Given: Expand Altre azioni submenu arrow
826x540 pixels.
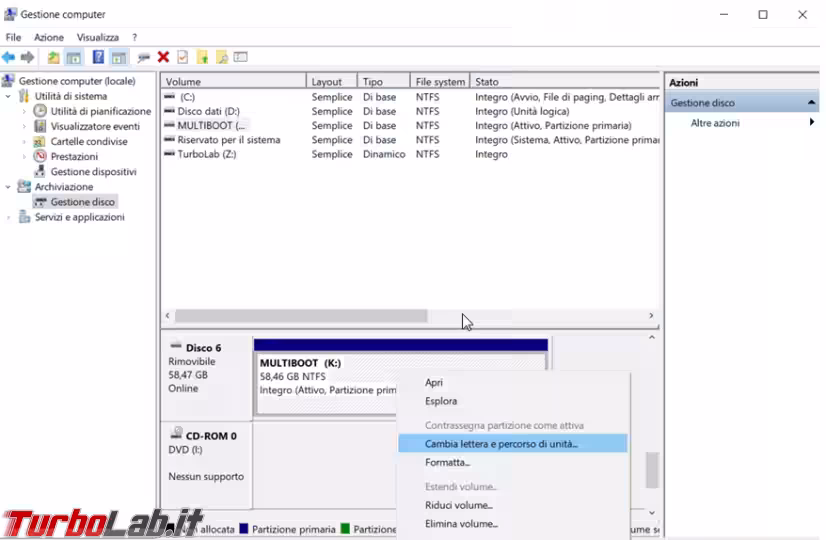Looking at the screenshot, I should [812, 122].
